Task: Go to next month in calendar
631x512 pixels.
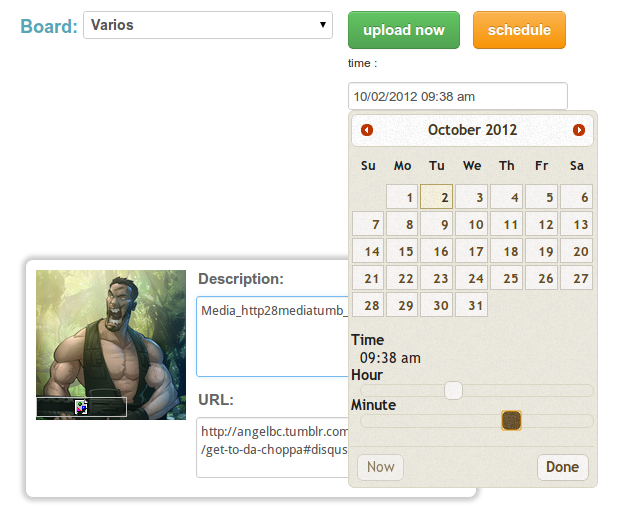Action: click(579, 130)
